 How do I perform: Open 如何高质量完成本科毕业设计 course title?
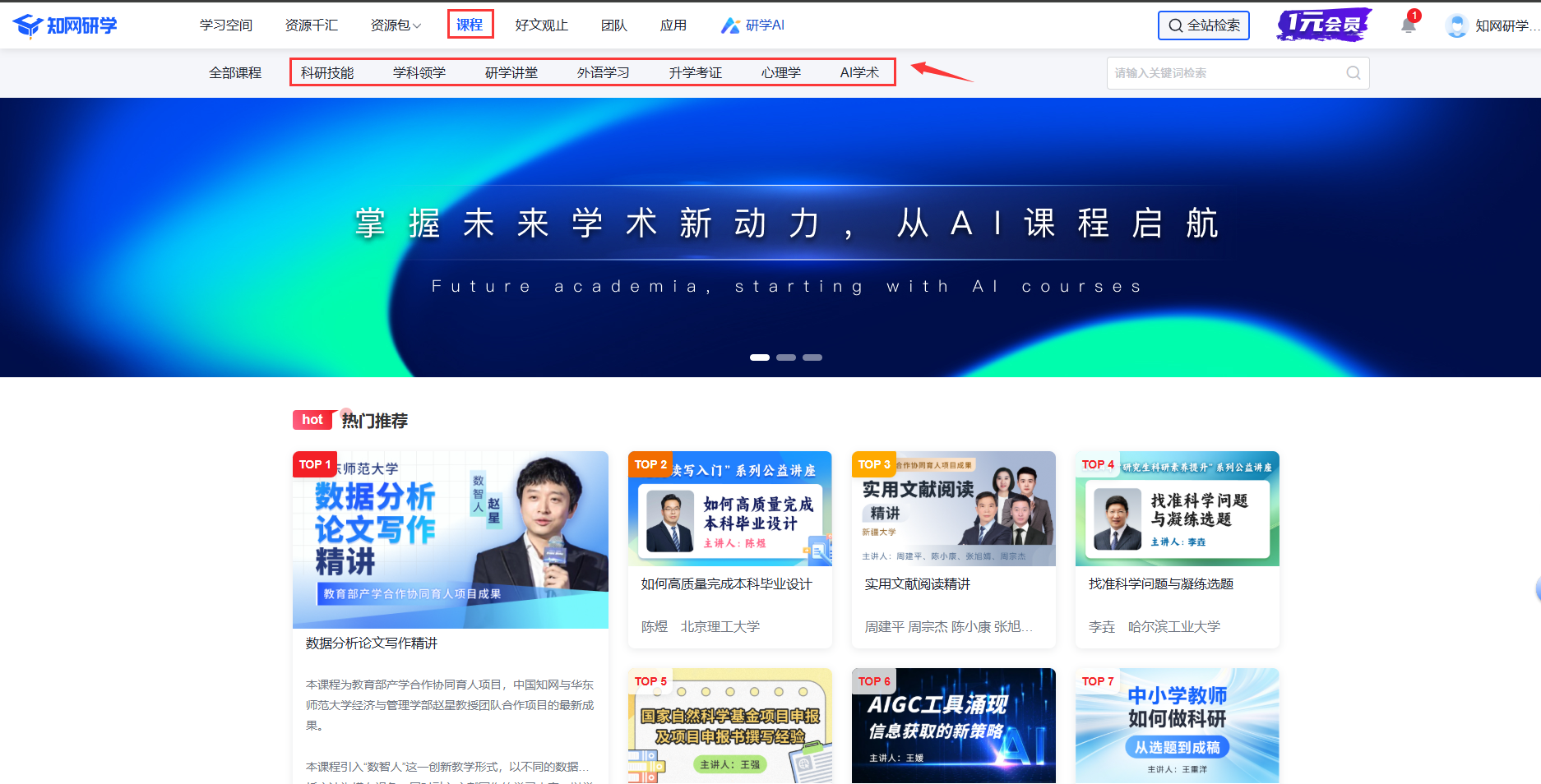(x=726, y=583)
